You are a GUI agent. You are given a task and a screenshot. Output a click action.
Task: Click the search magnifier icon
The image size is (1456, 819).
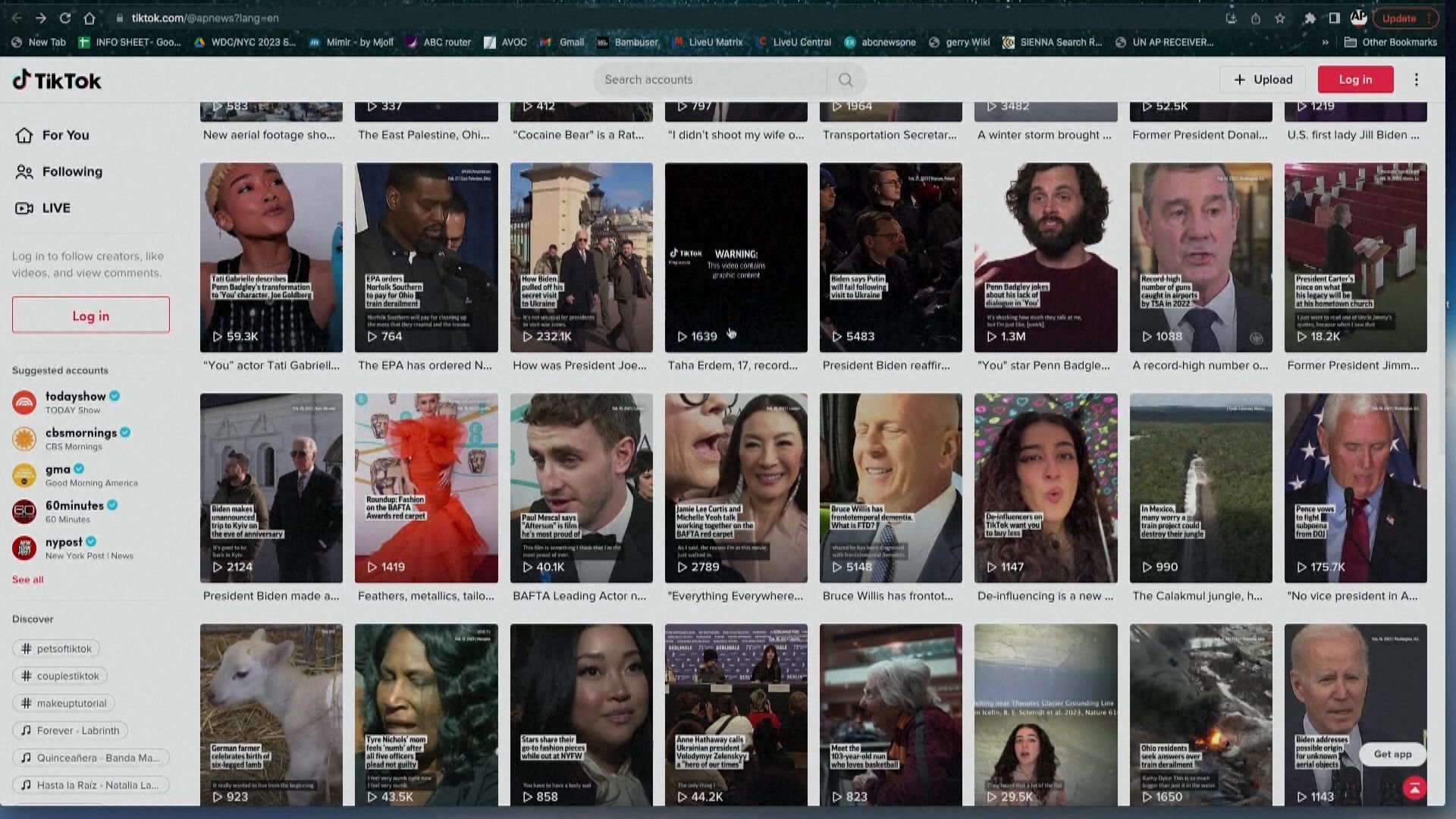(x=845, y=79)
